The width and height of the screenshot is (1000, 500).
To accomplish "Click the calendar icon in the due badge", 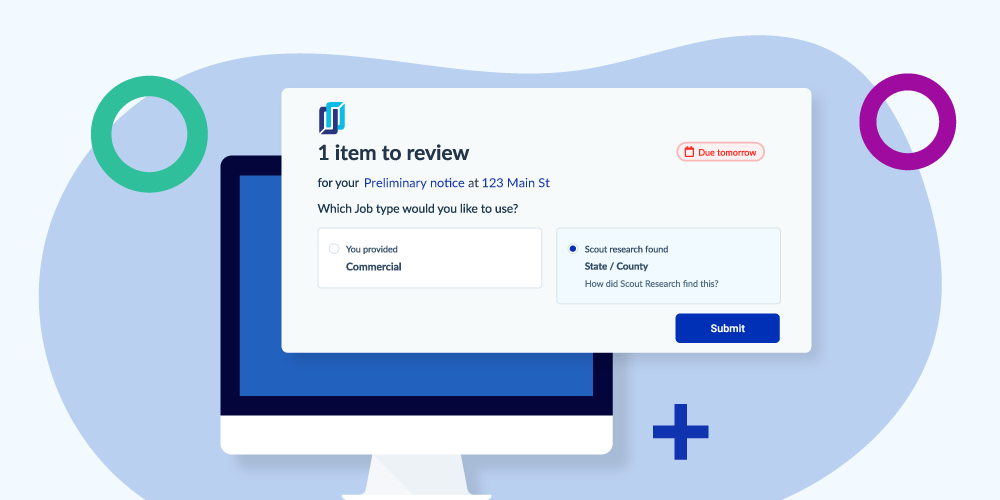I will [x=688, y=152].
